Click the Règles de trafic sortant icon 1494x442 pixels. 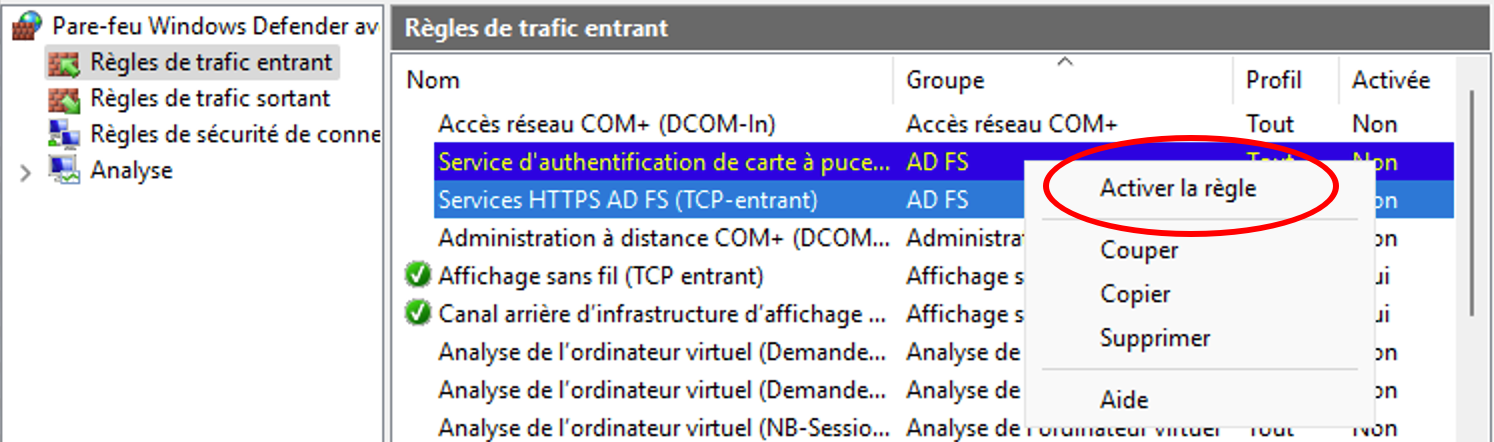coord(64,100)
